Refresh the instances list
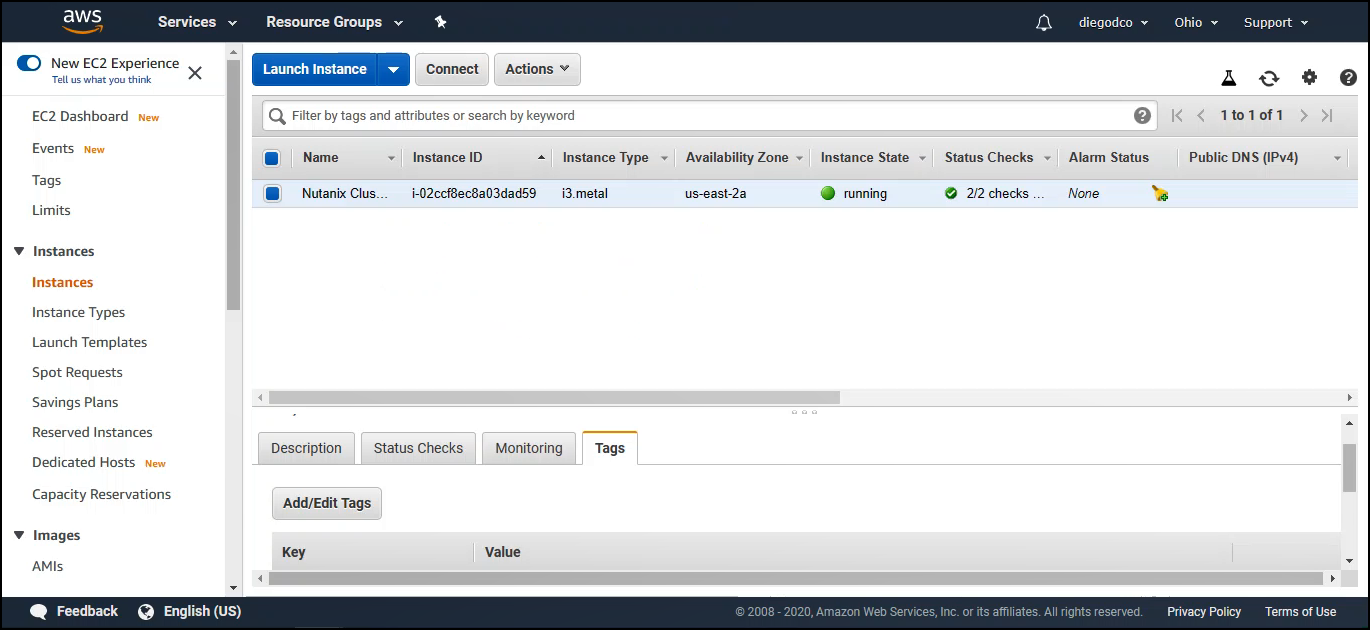The width and height of the screenshot is (1370, 630). [x=1269, y=78]
